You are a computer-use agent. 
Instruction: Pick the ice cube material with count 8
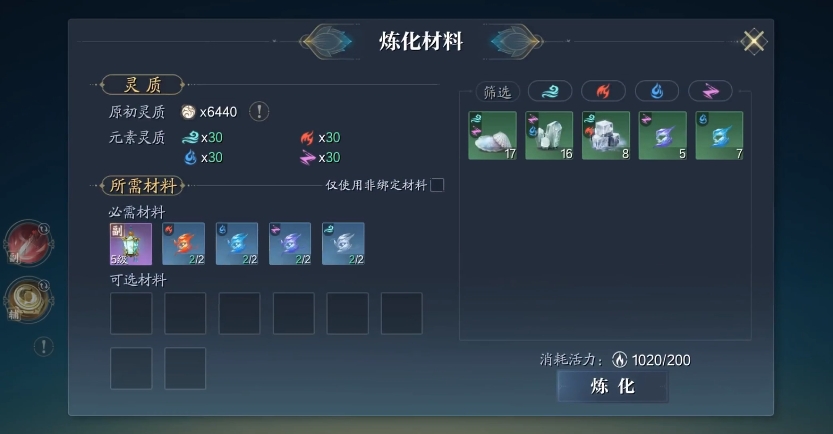click(x=606, y=135)
